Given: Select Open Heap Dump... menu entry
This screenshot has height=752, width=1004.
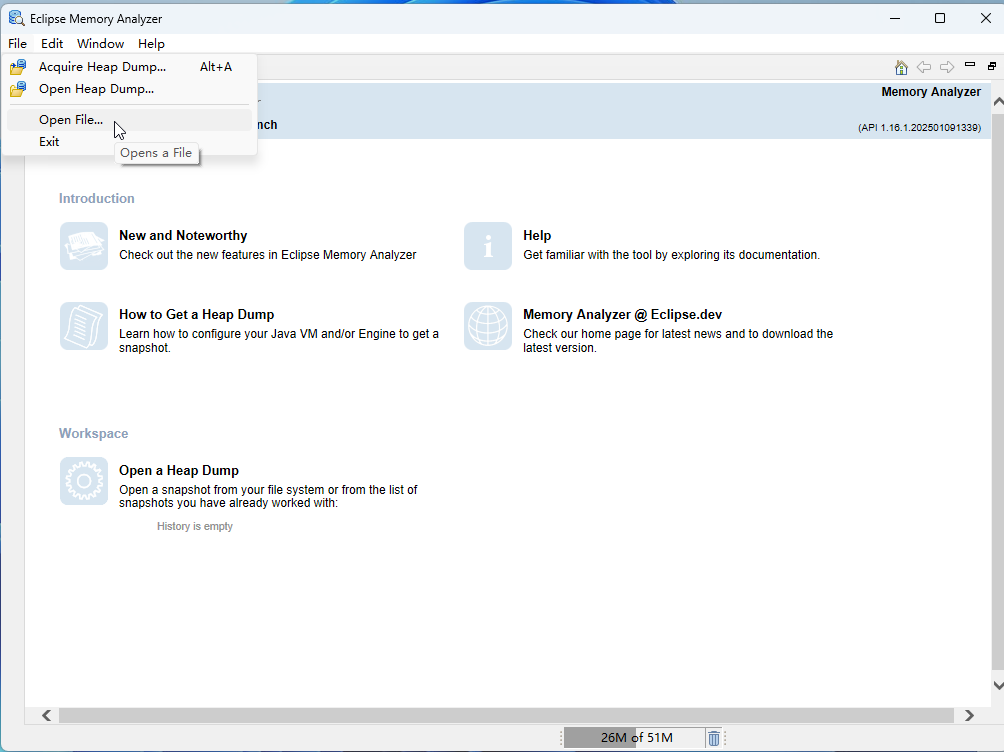Looking at the screenshot, I should pos(129,89).
